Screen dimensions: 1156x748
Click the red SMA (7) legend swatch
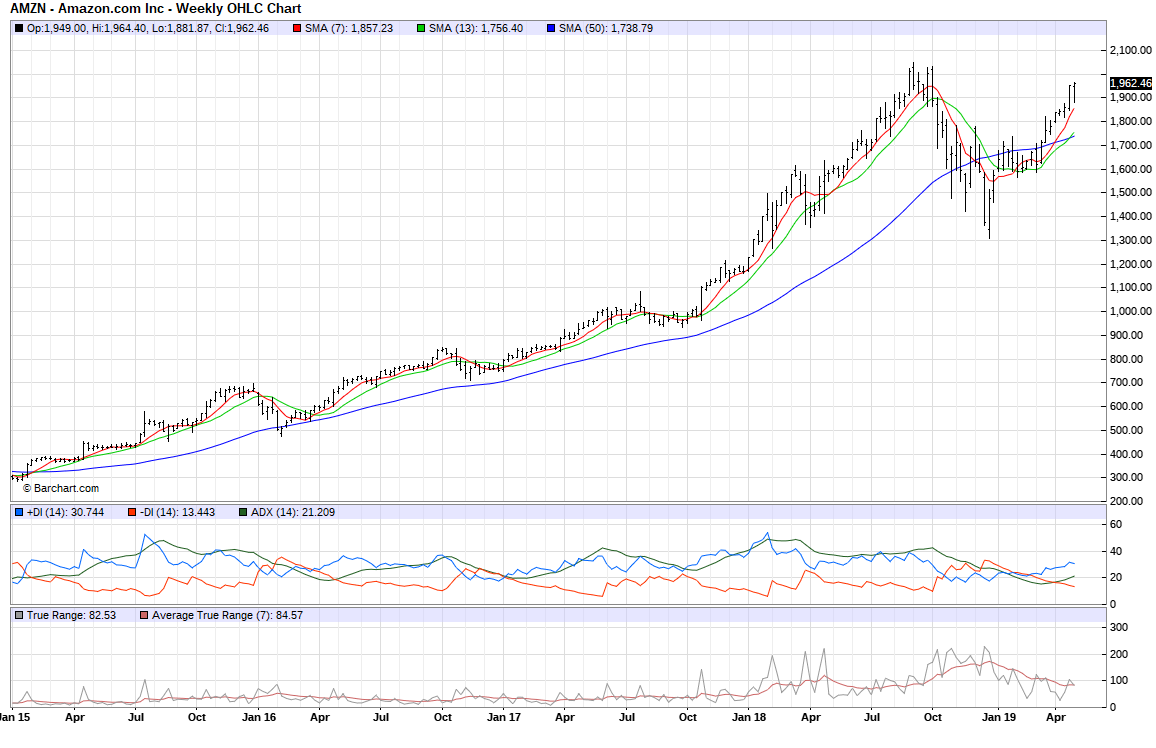click(297, 28)
